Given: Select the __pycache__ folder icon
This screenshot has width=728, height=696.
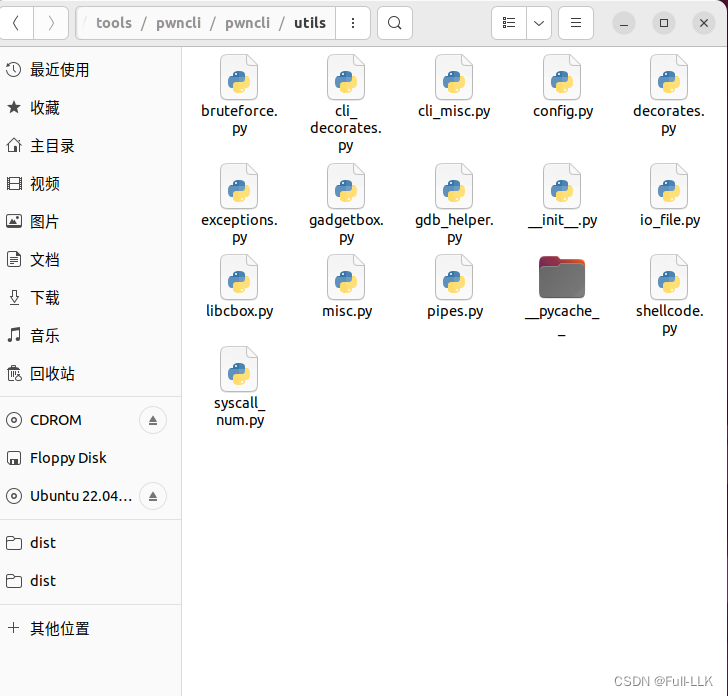Looking at the screenshot, I should 562,277.
